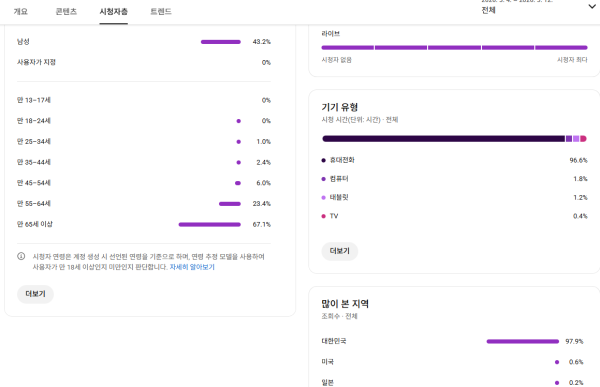Click the 휴대전화 legend dot
The image size is (600, 387).
(323, 160)
